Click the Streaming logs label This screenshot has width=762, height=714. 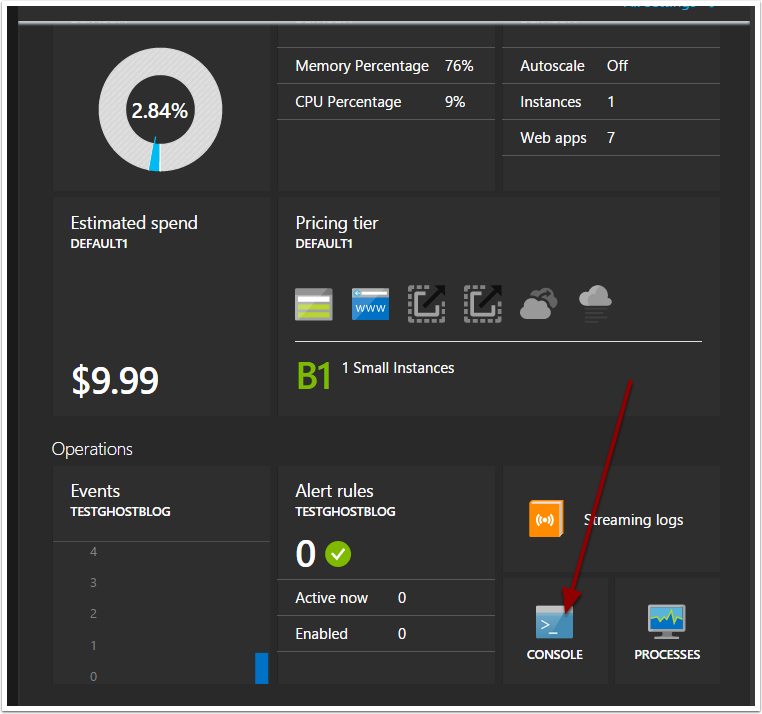633,520
